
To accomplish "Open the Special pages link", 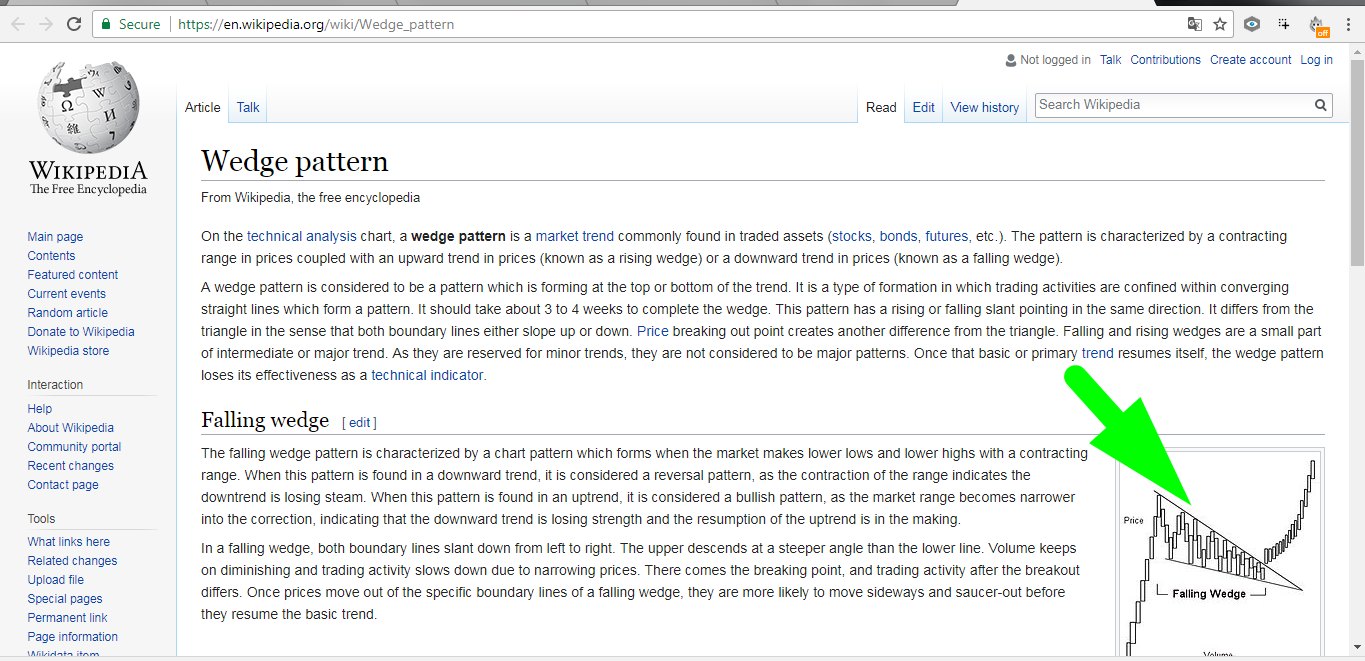I will coord(65,599).
